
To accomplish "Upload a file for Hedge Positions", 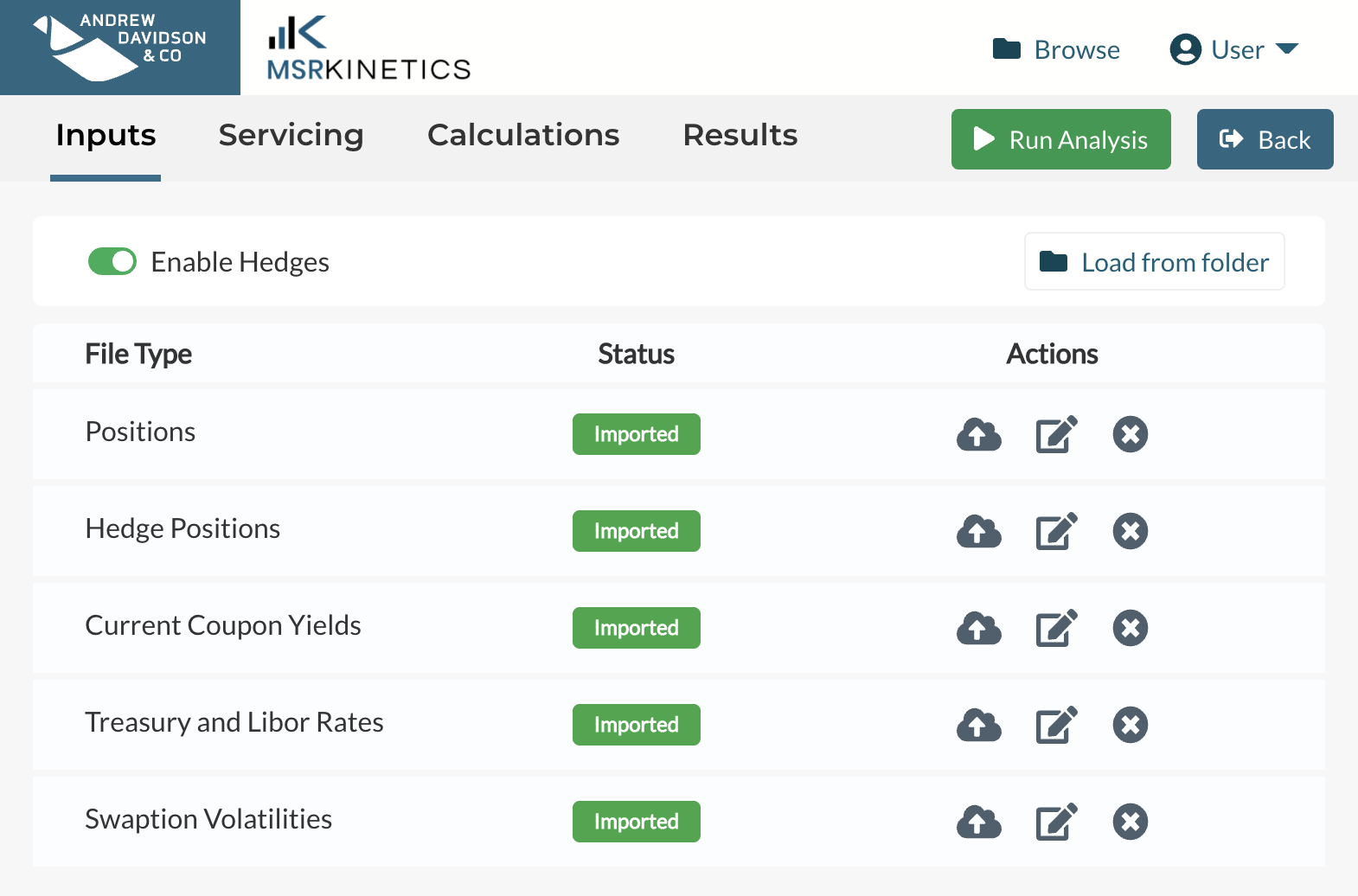I will point(978,531).
